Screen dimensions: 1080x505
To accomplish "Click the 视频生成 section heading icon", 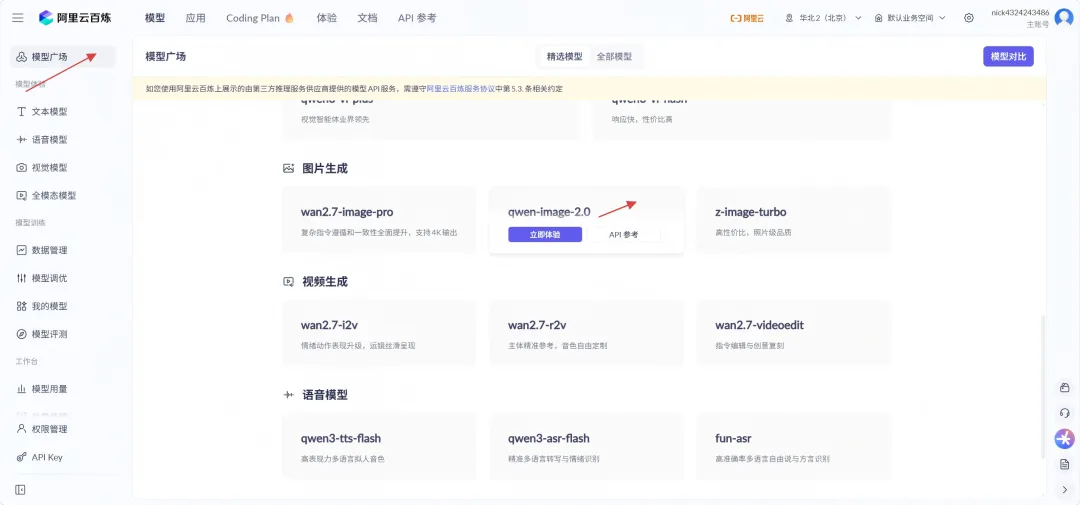I will [x=288, y=282].
